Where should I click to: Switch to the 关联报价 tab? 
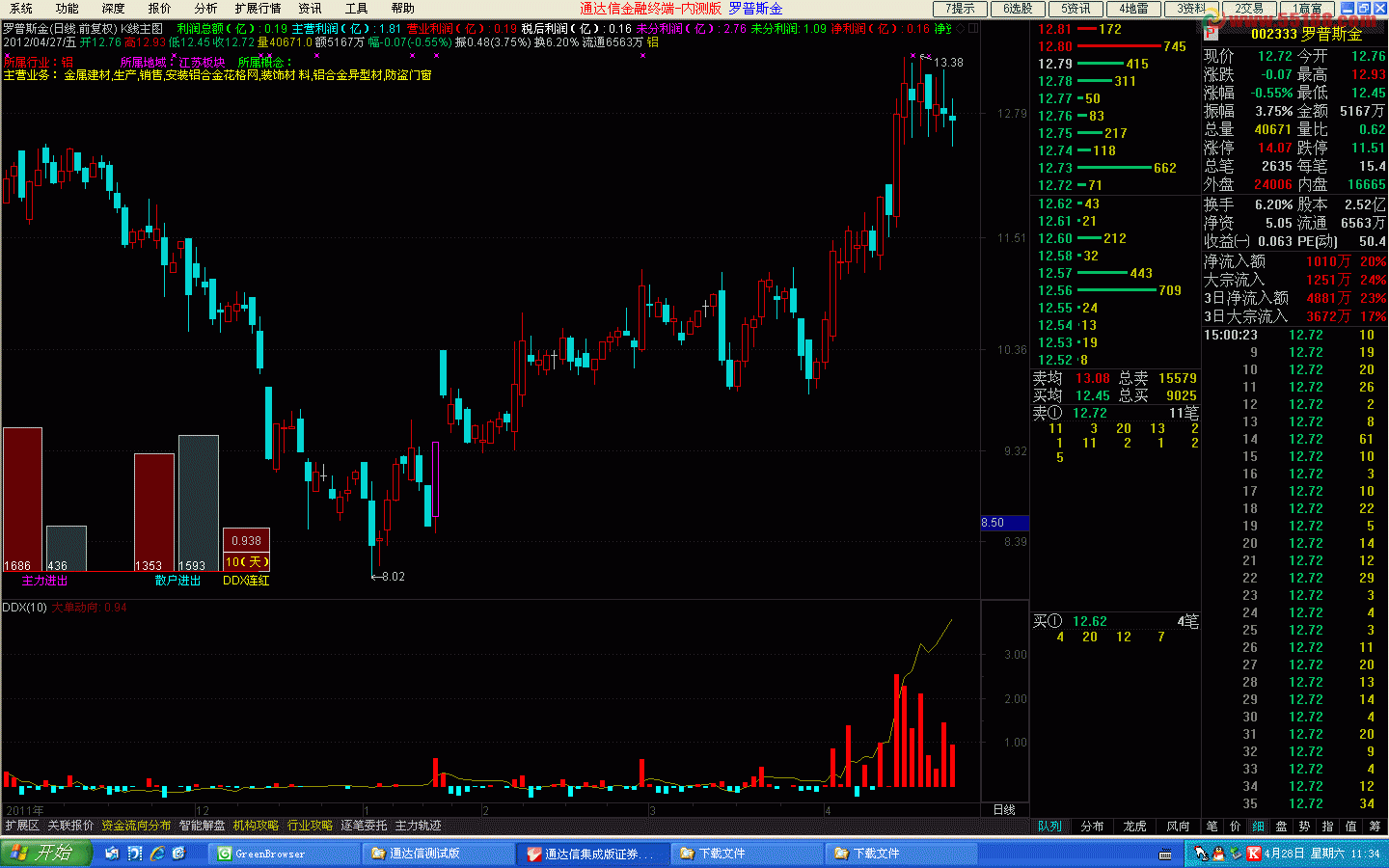pos(71,826)
